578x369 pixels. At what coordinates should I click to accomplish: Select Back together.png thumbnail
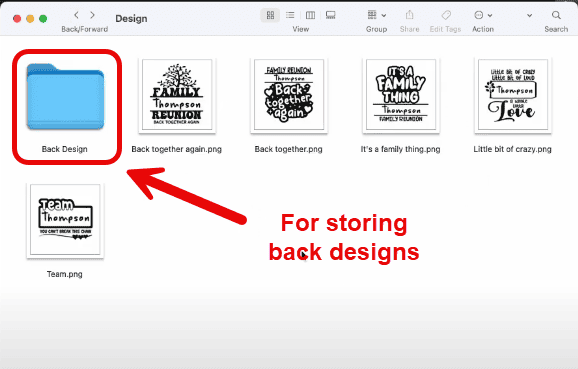[x=289, y=95]
